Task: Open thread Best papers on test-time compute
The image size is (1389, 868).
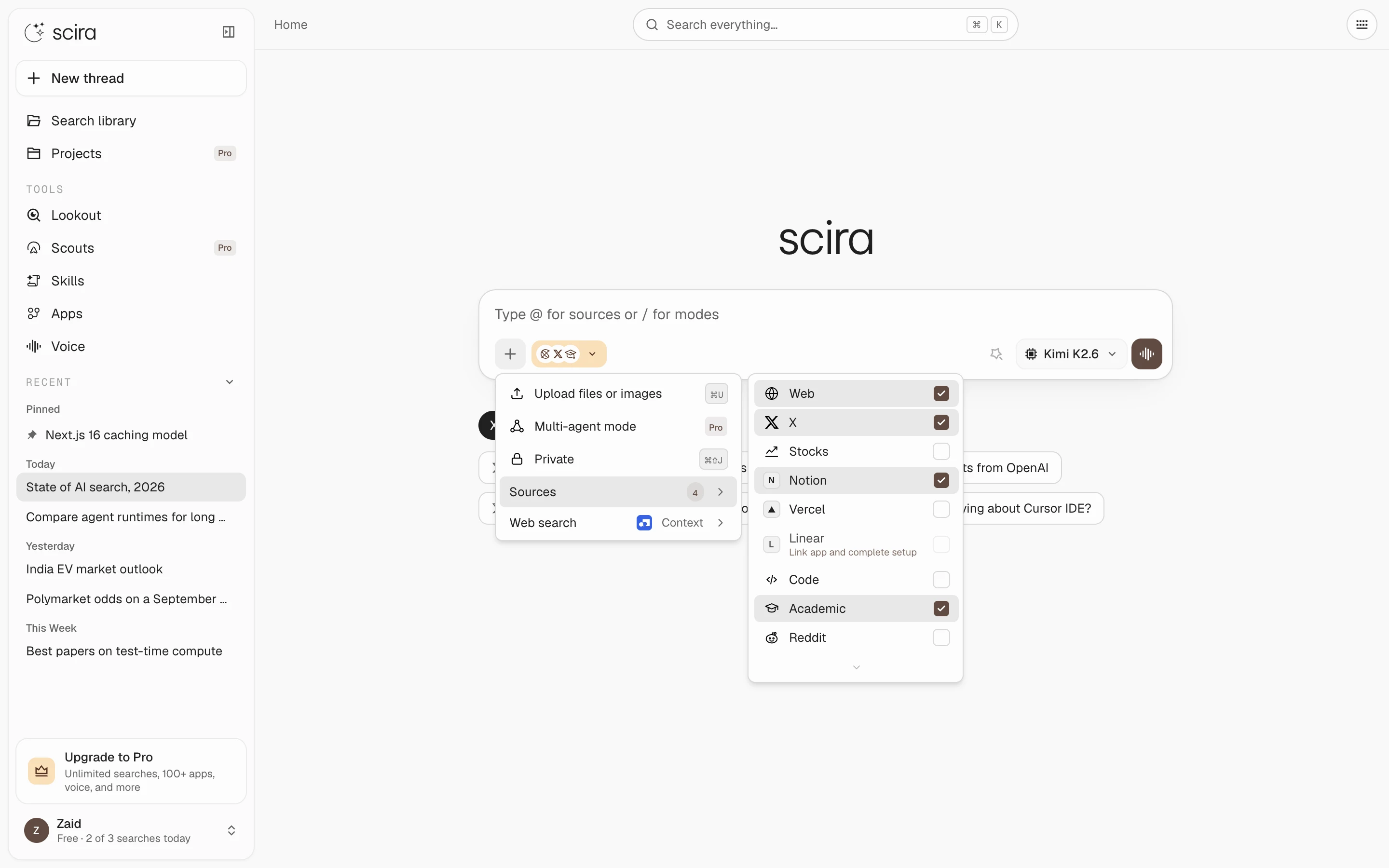Action: click(131, 651)
